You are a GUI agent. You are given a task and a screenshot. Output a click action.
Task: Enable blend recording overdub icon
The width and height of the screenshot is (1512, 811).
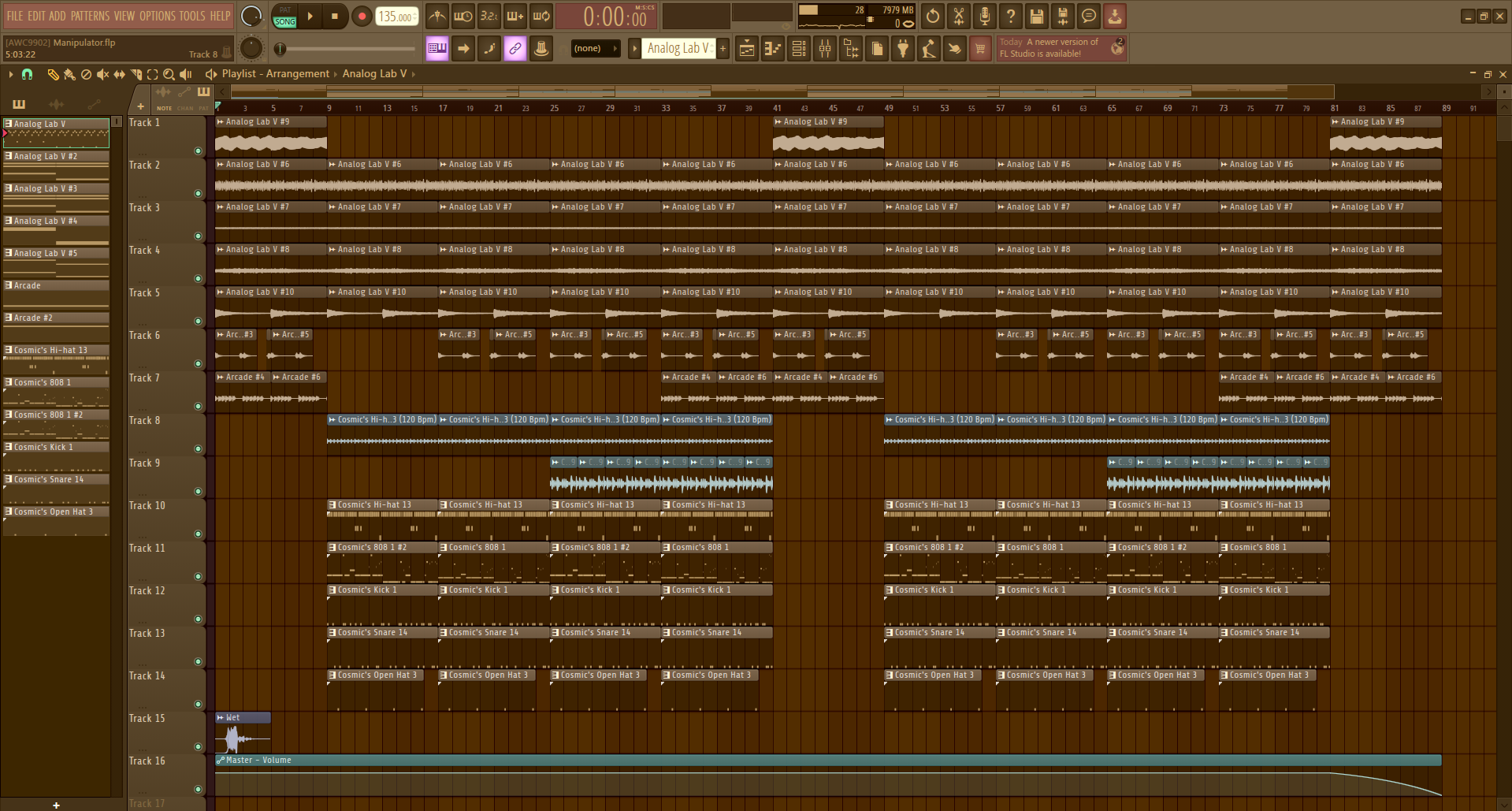coord(515,16)
